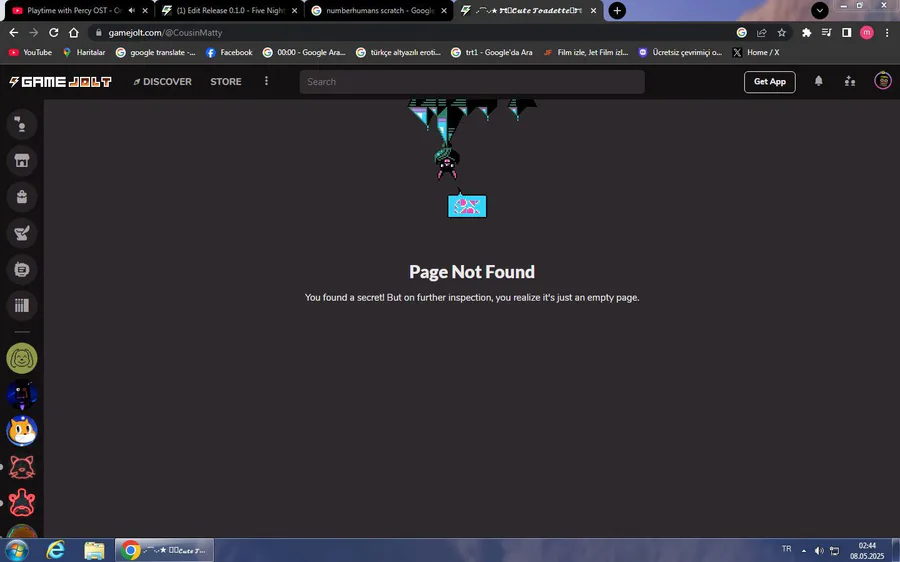The width and height of the screenshot is (900, 562).
Task: Open the orange Scratch cat community
Action: pyautogui.click(x=22, y=431)
